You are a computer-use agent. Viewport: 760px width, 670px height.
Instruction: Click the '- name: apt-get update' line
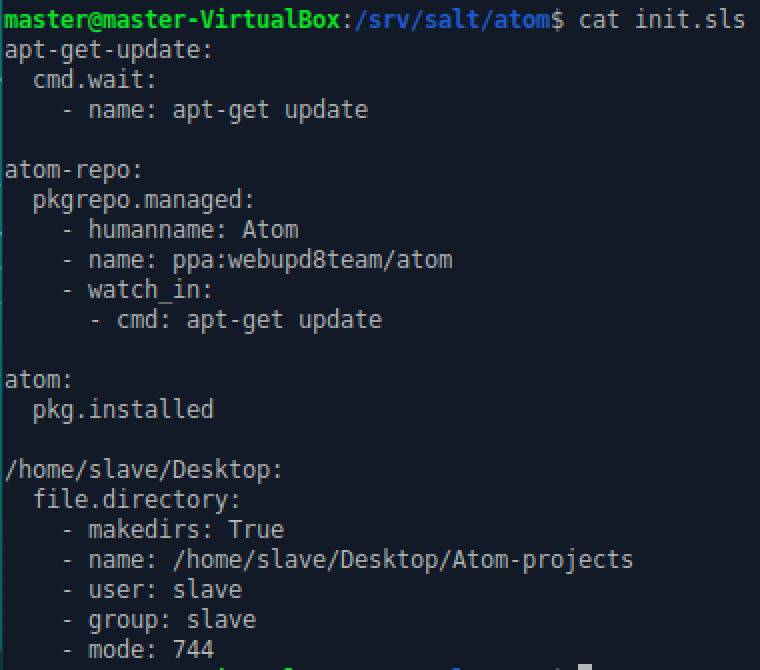pos(214,109)
